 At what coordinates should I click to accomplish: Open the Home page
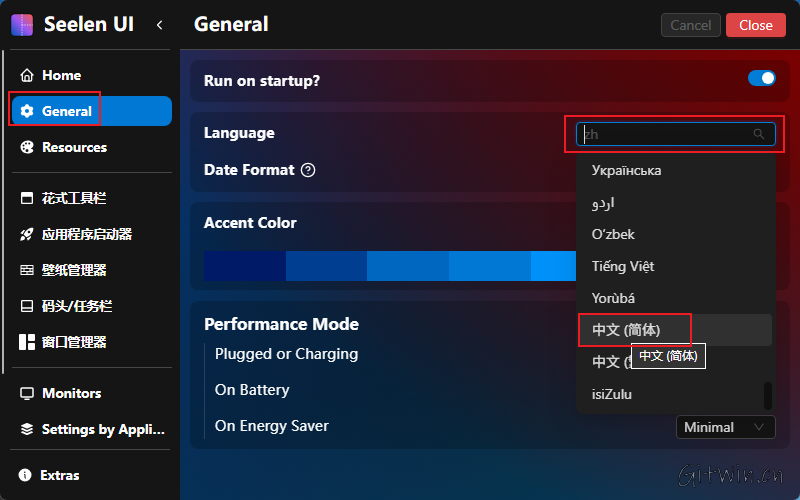[92, 75]
